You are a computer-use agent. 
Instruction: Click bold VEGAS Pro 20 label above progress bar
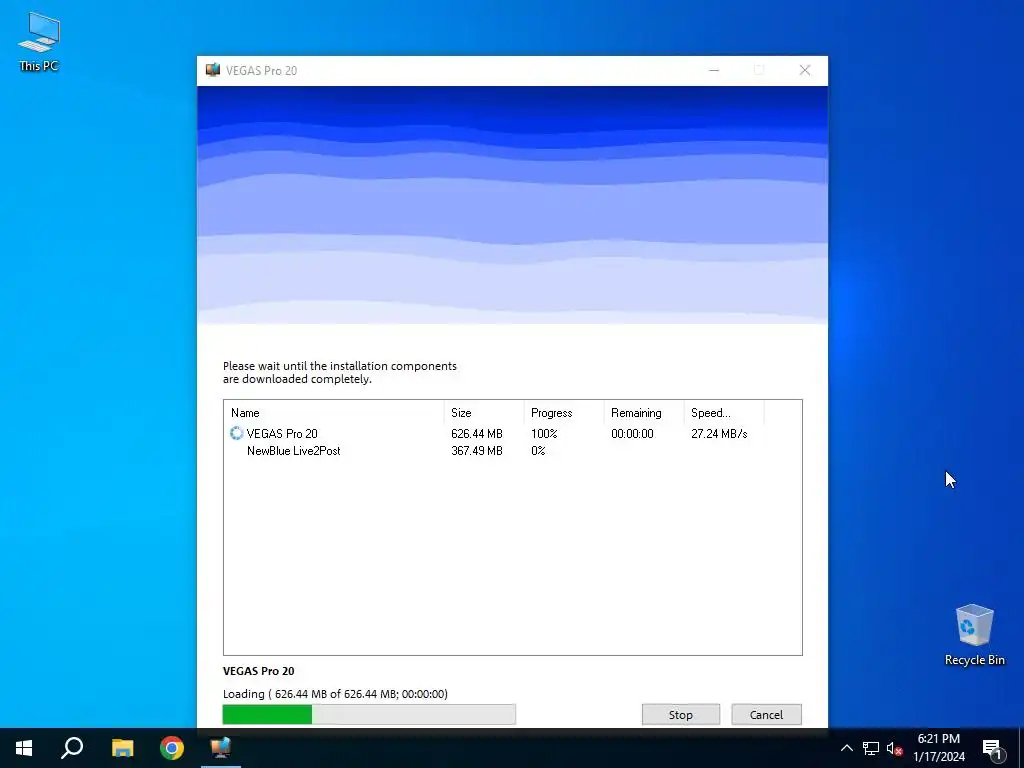(x=259, y=671)
